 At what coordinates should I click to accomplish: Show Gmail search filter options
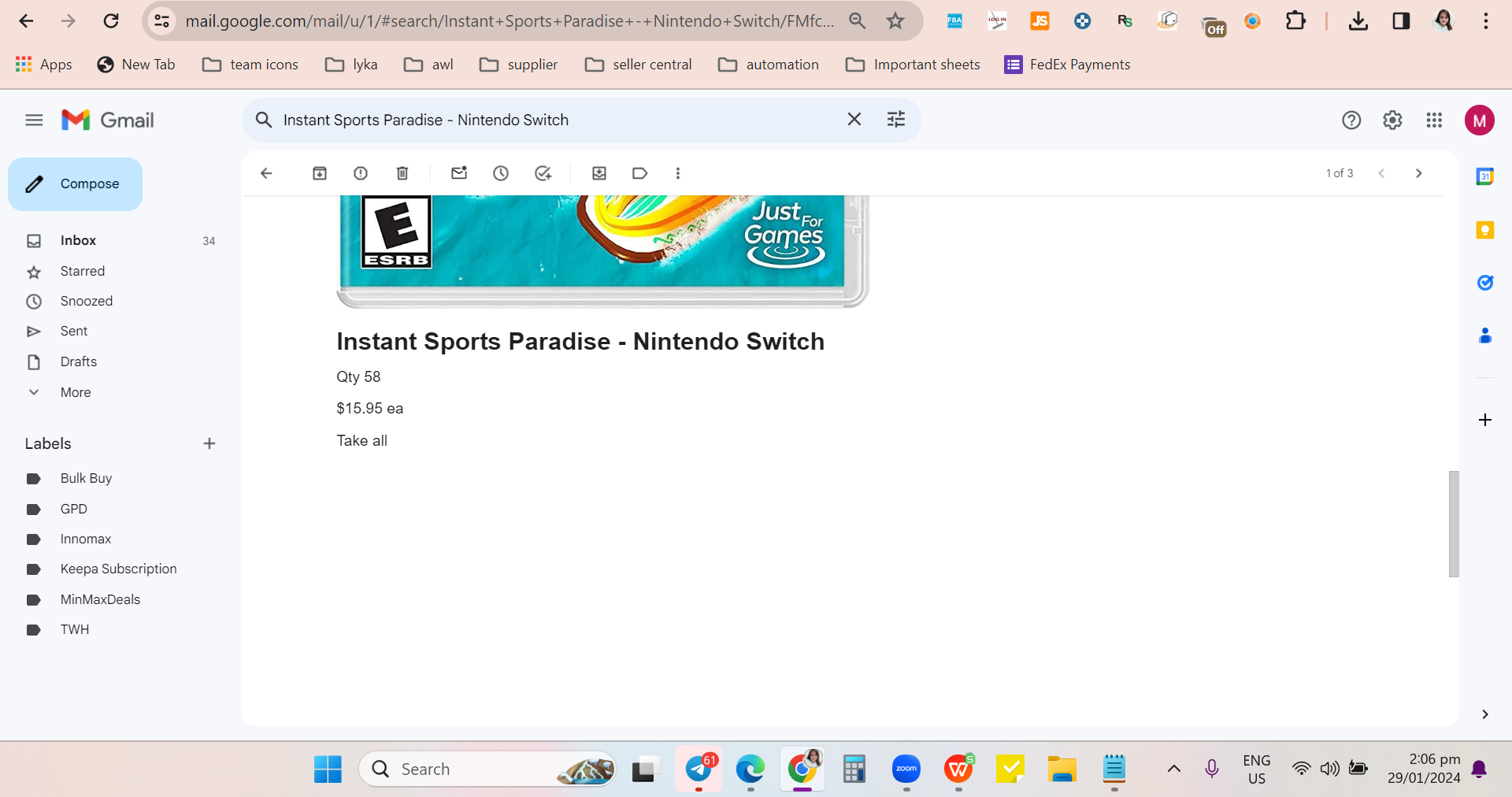pyautogui.click(x=896, y=120)
